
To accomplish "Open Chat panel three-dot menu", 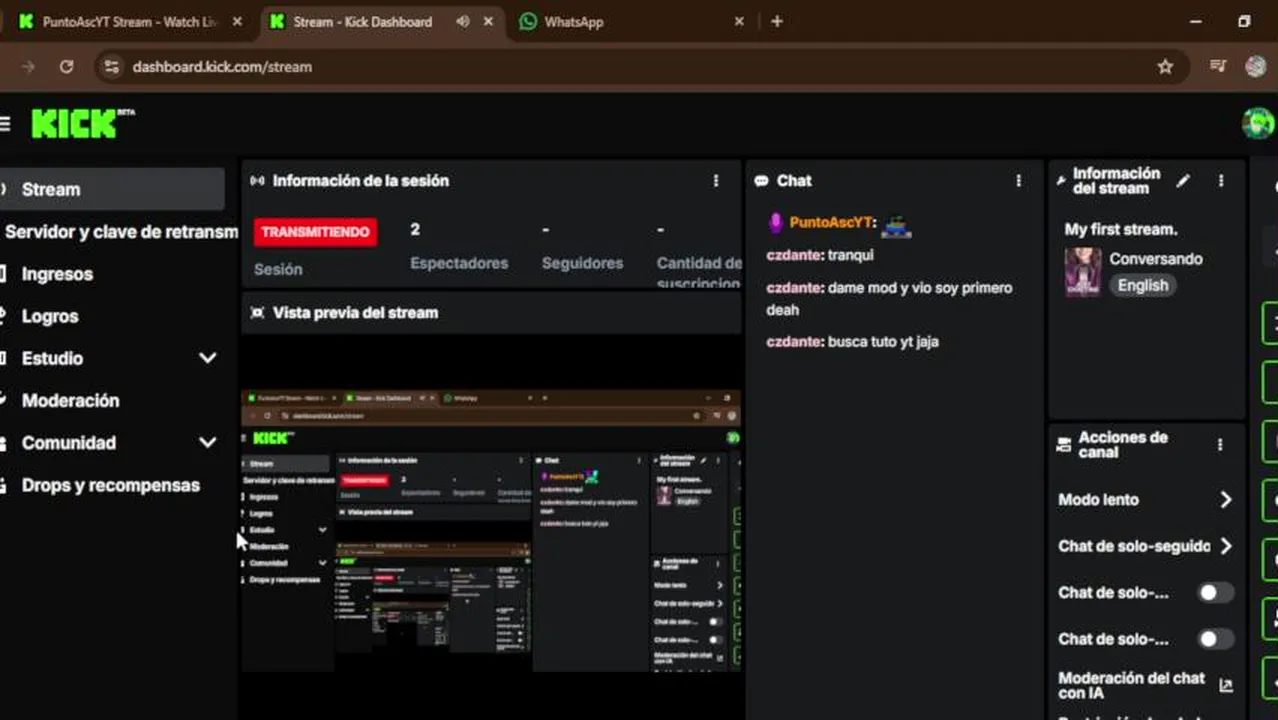I will [x=1019, y=181].
